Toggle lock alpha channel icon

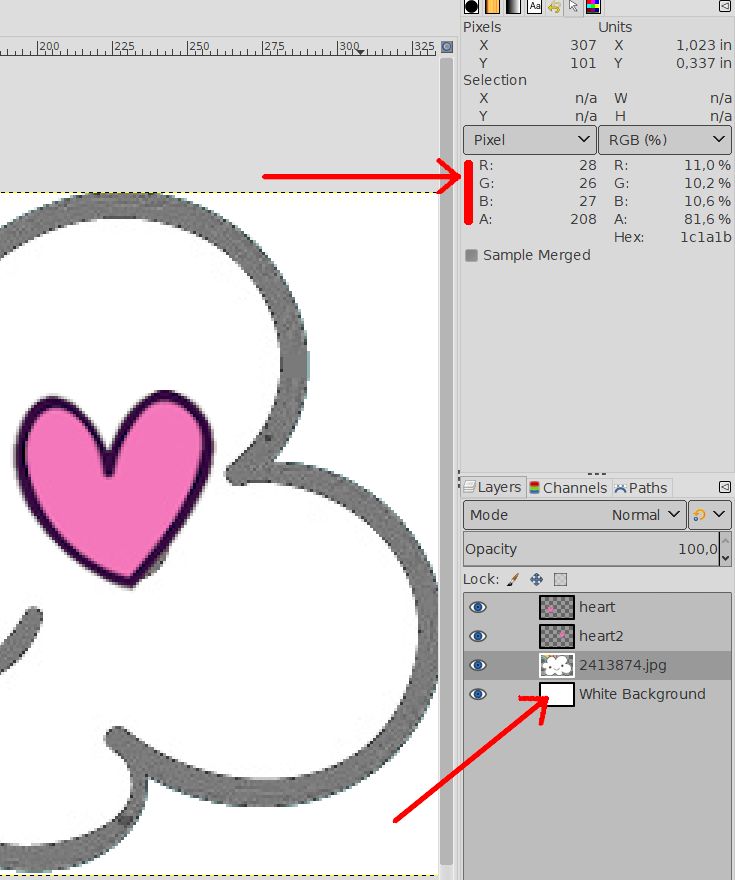click(x=560, y=579)
